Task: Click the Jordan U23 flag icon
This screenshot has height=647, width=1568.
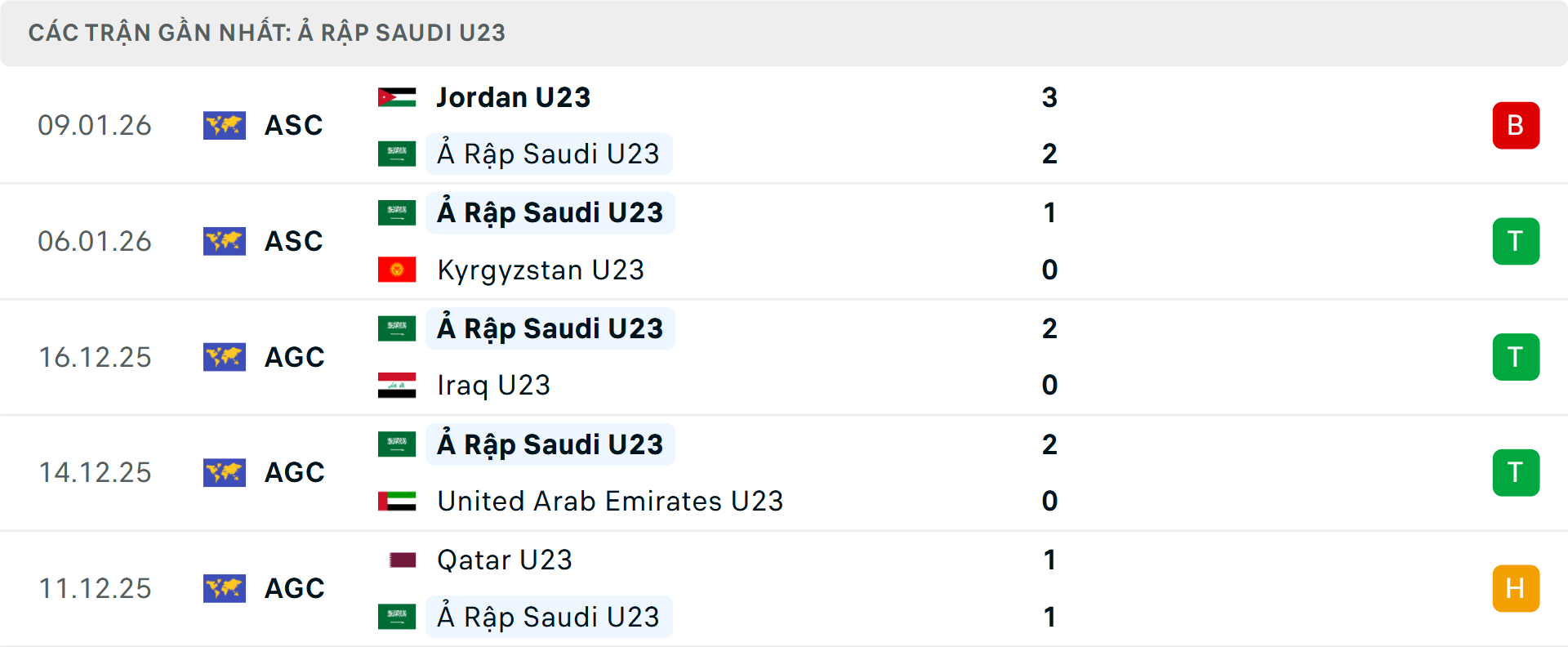Action: coord(397,96)
